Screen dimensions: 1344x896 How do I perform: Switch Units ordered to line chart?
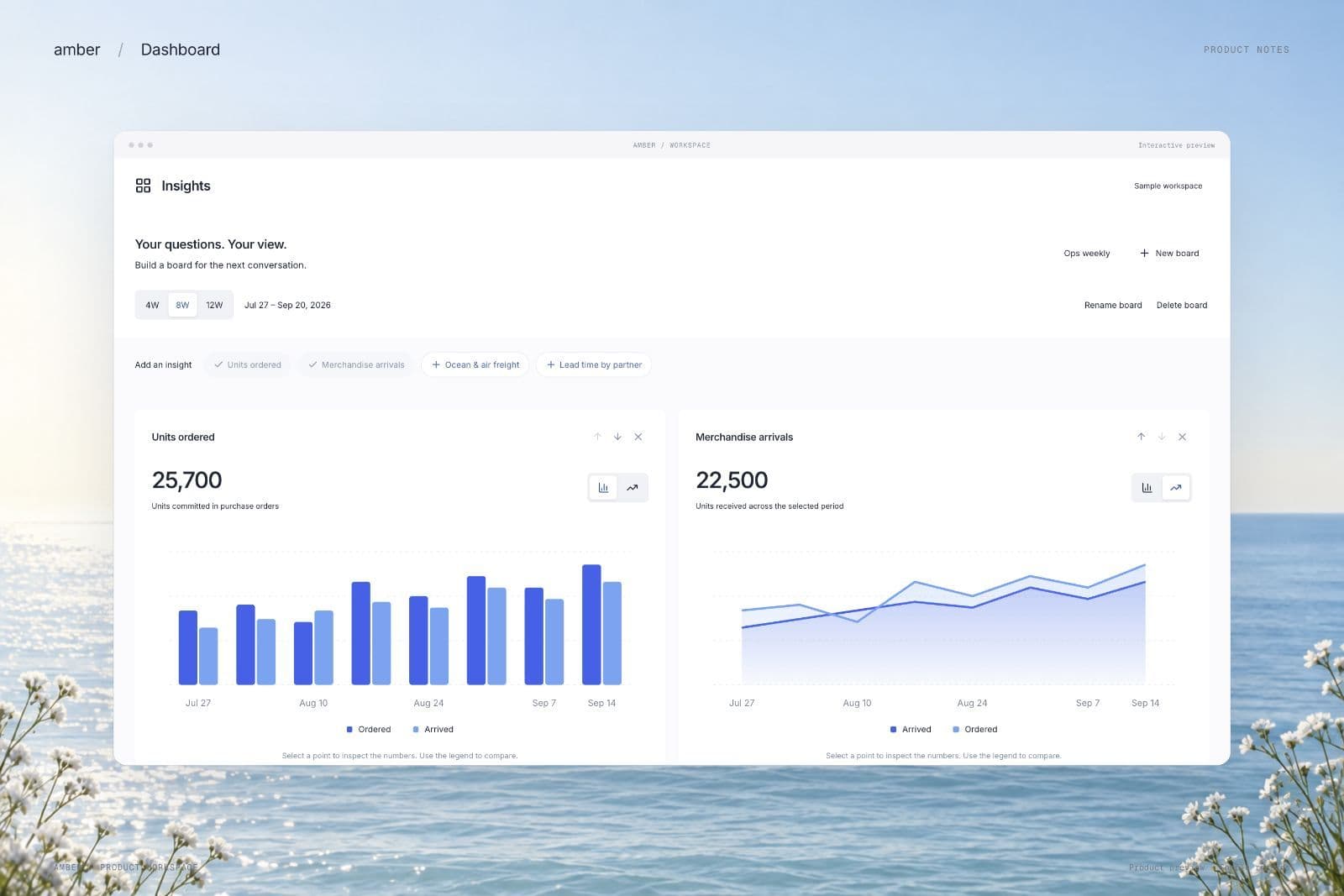(x=632, y=487)
